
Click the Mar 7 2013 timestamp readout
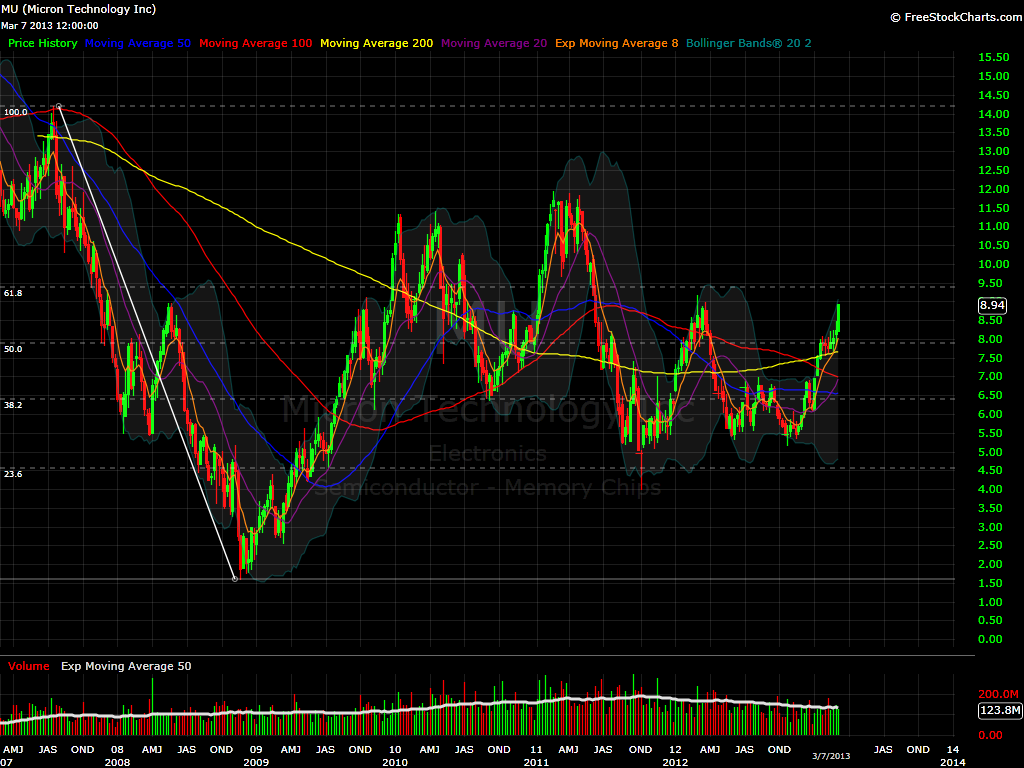48,24
